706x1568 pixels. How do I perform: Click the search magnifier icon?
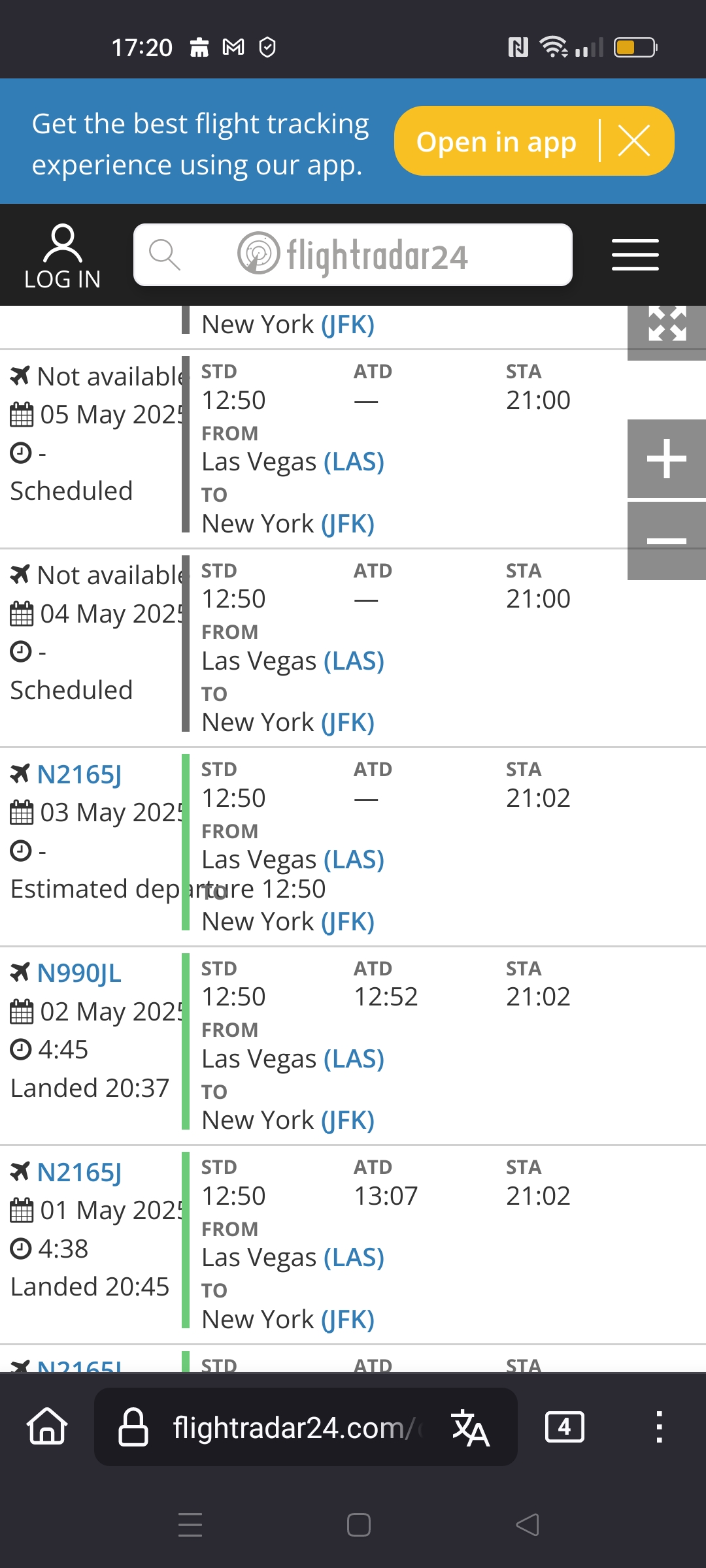click(164, 254)
